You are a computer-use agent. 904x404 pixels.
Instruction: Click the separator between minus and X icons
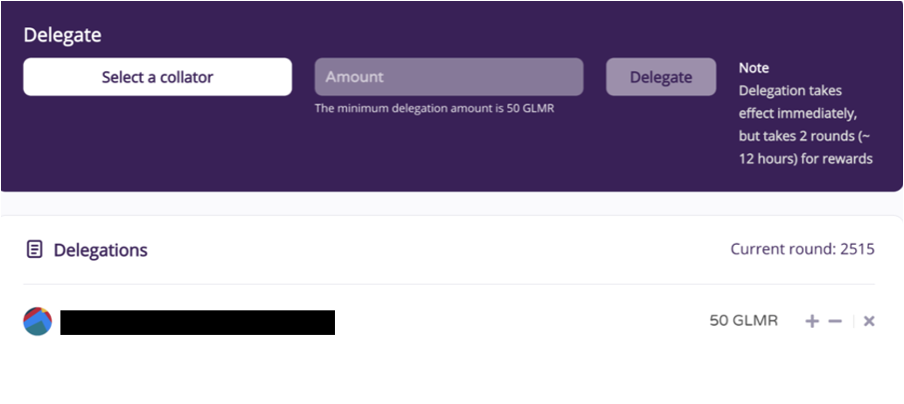[x=853, y=321]
